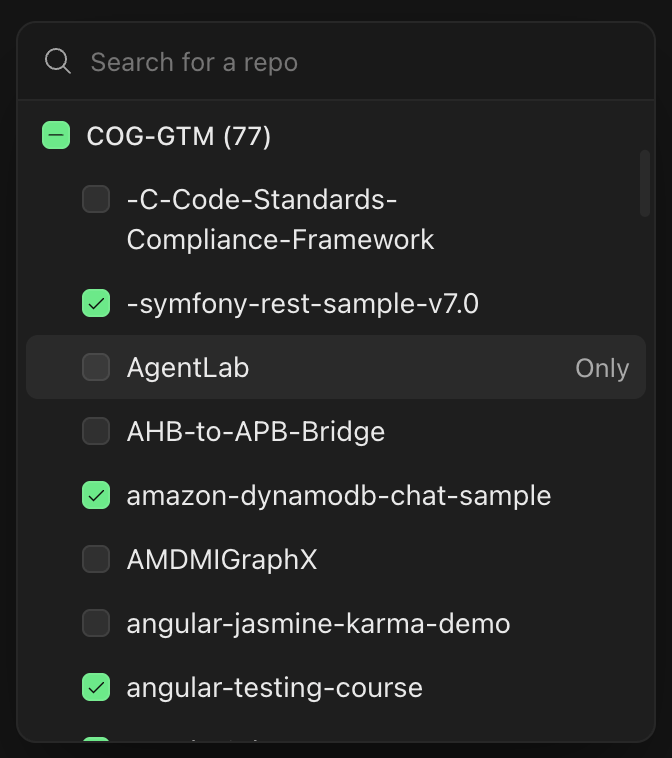Check the AgentLab repo checkbox
This screenshot has height=758, width=672.
[96, 367]
